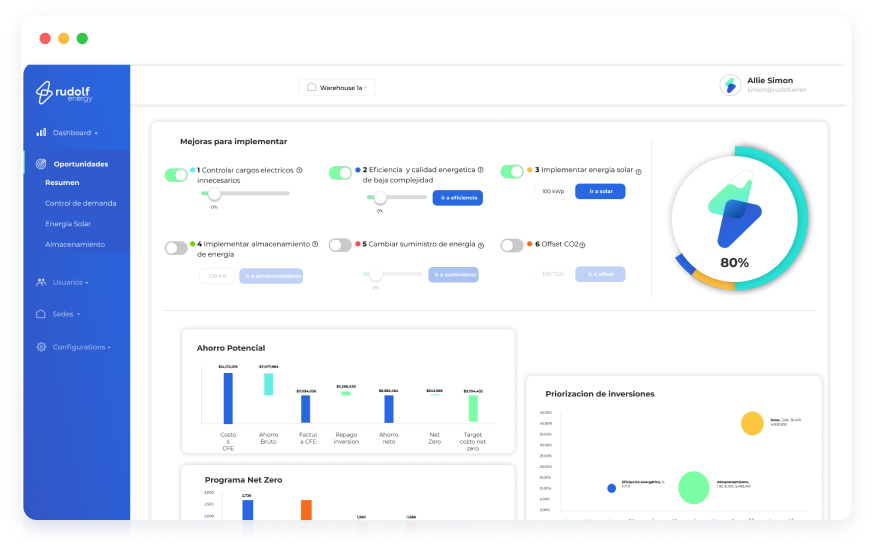Click info icon beside Implementar almacenamiento
The image size is (873, 547).
pyautogui.click(x=315, y=244)
